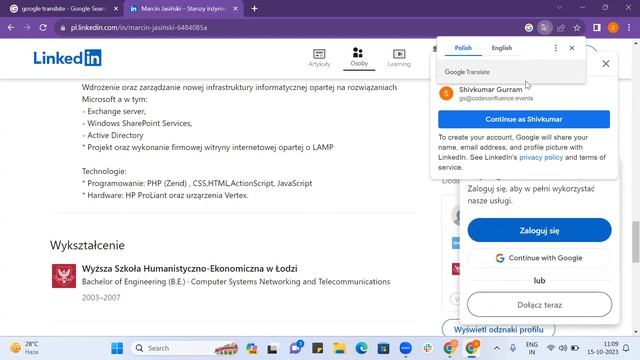640x360 pixels.
Task: Click the taskbar microphone icon
Action: tap(513, 348)
